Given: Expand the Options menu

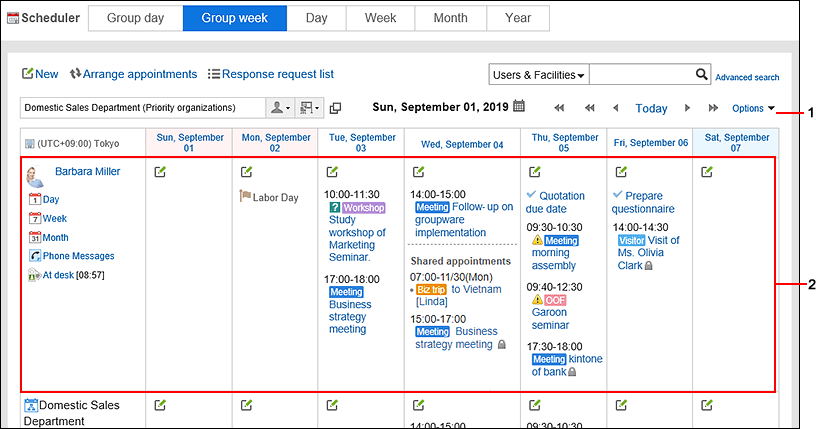Looking at the screenshot, I should pos(753,108).
